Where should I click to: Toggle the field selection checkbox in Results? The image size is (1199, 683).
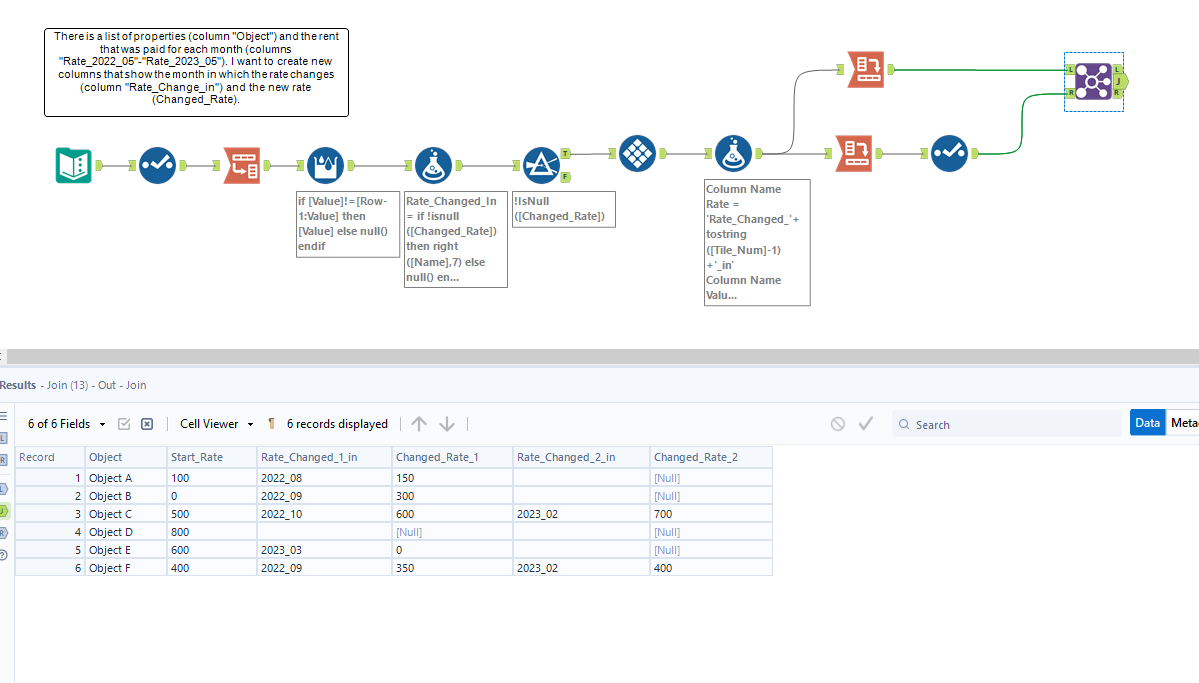pos(124,423)
